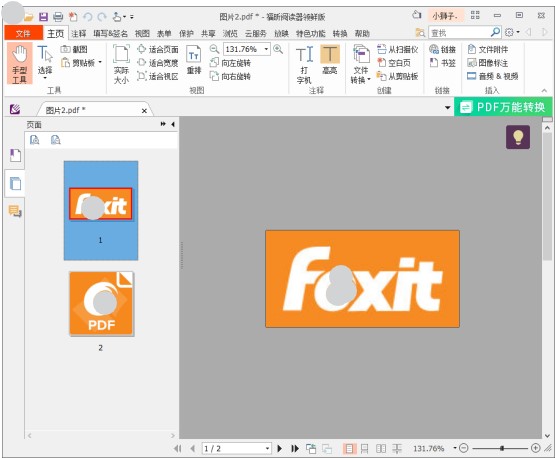Rotate the page left (向左旋转)

[x=230, y=63]
